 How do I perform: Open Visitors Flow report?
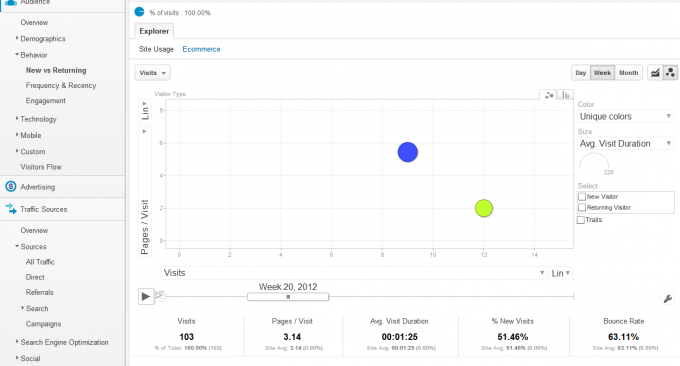coord(41,167)
